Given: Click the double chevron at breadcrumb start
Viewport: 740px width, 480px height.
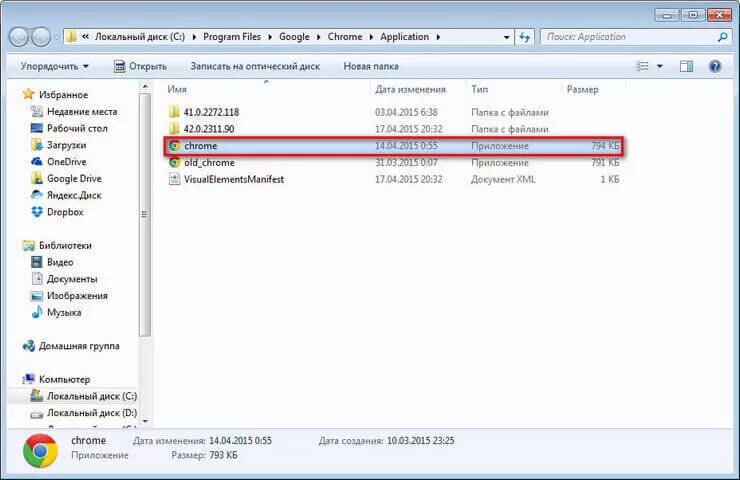Looking at the screenshot, I should (85, 36).
